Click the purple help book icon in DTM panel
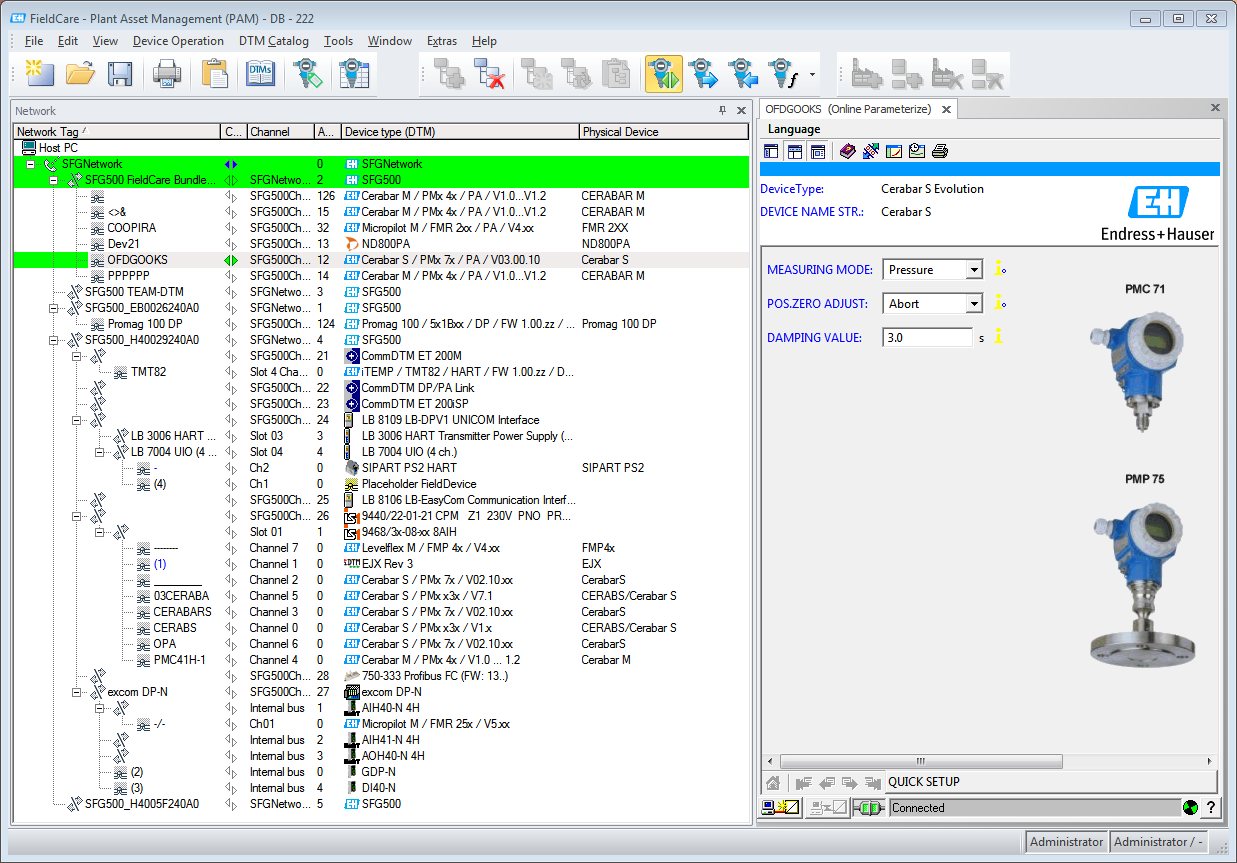Screen dimensions: 1237x863 [848, 152]
